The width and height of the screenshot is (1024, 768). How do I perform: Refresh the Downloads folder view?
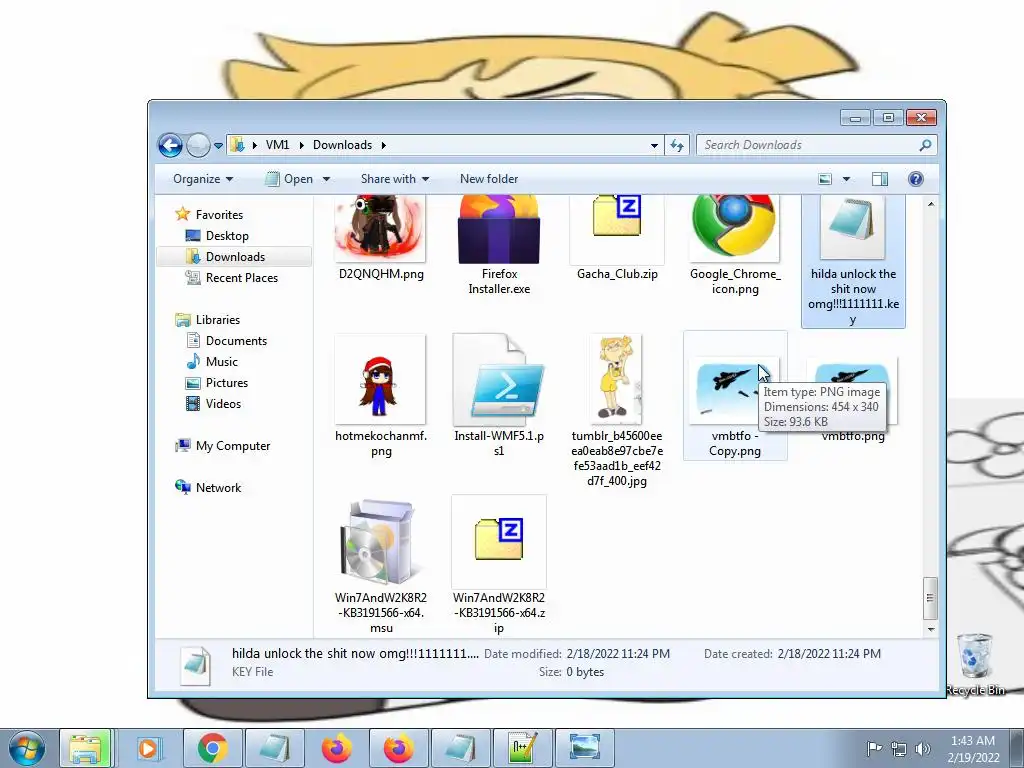677,145
